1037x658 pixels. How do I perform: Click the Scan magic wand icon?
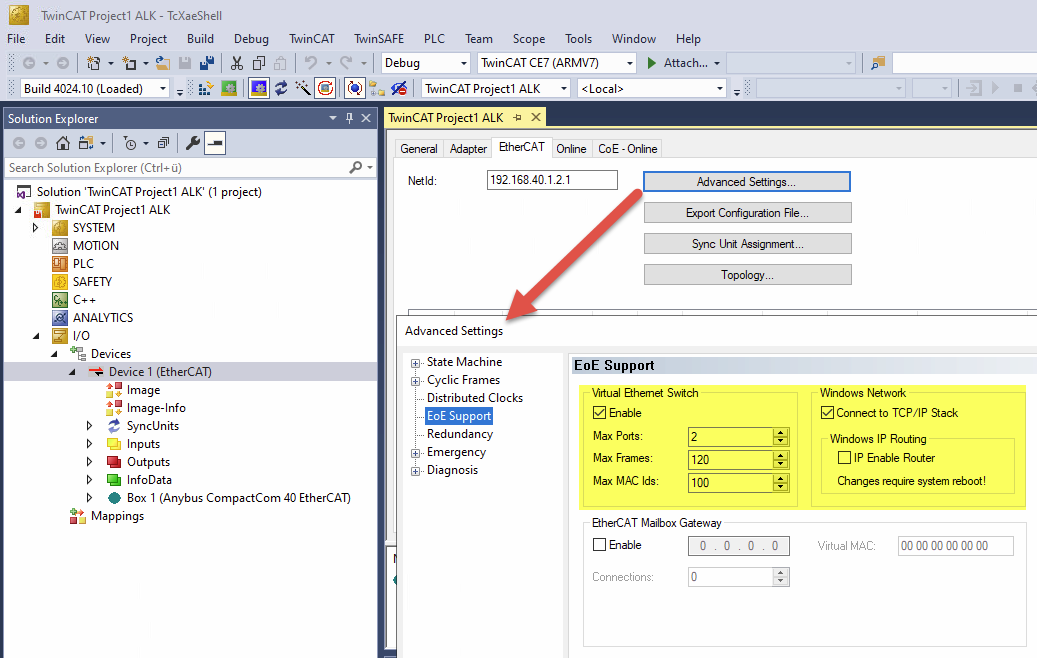pos(303,89)
